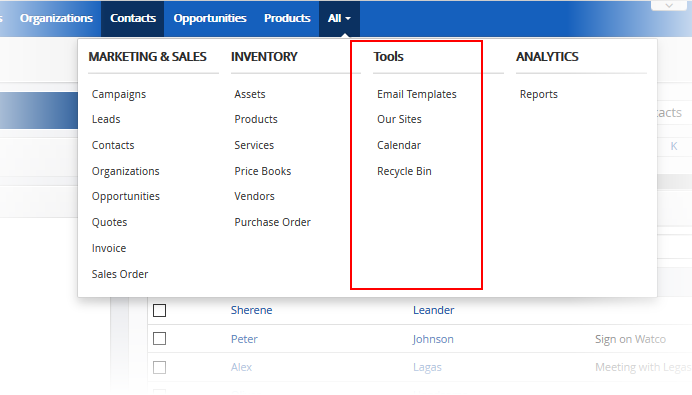Open the Products tab in the navbar
The width and height of the screenshot is (692, 395).
(x=287, y=19)
